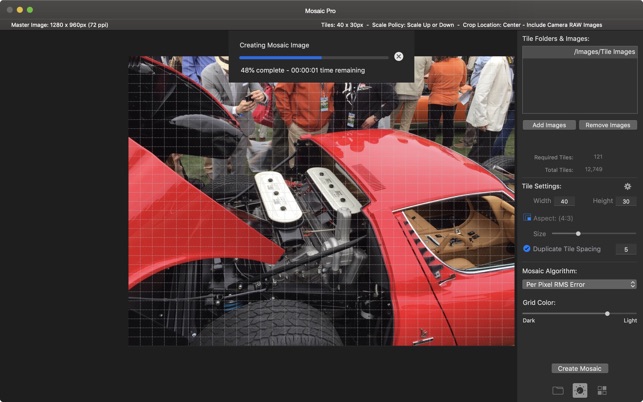
Task: Disable the Duplicate Tile Spacing checkbox
Action: click(527, 249)
